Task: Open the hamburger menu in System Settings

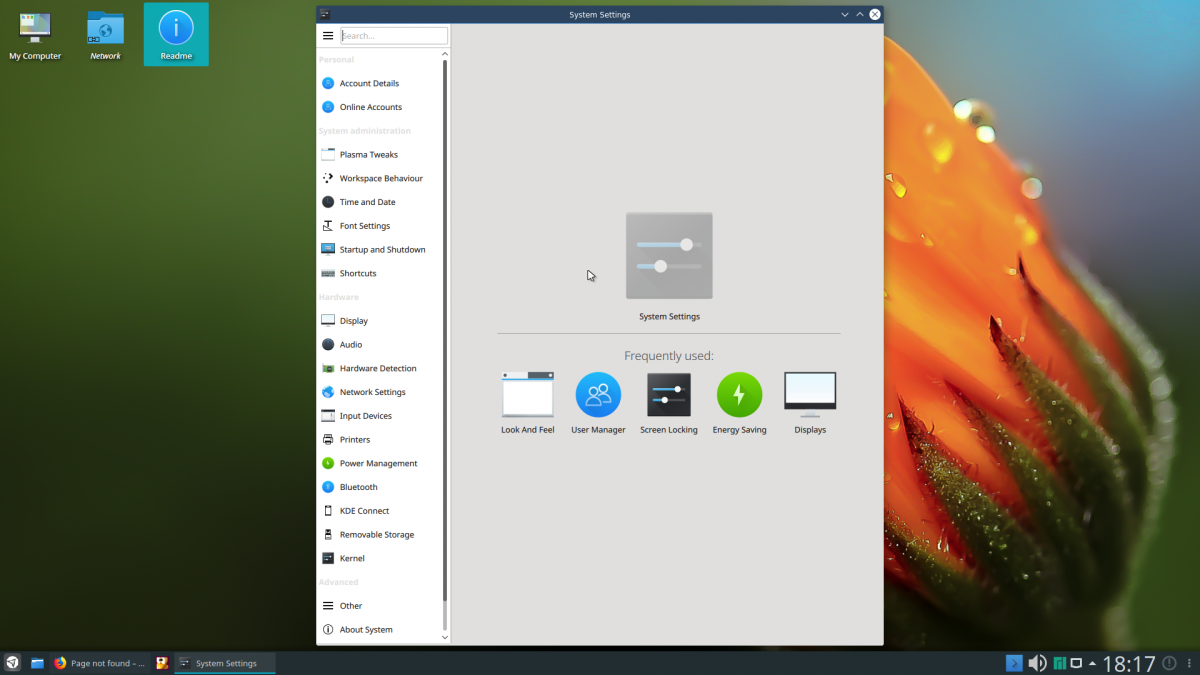Action: (328, 35)
